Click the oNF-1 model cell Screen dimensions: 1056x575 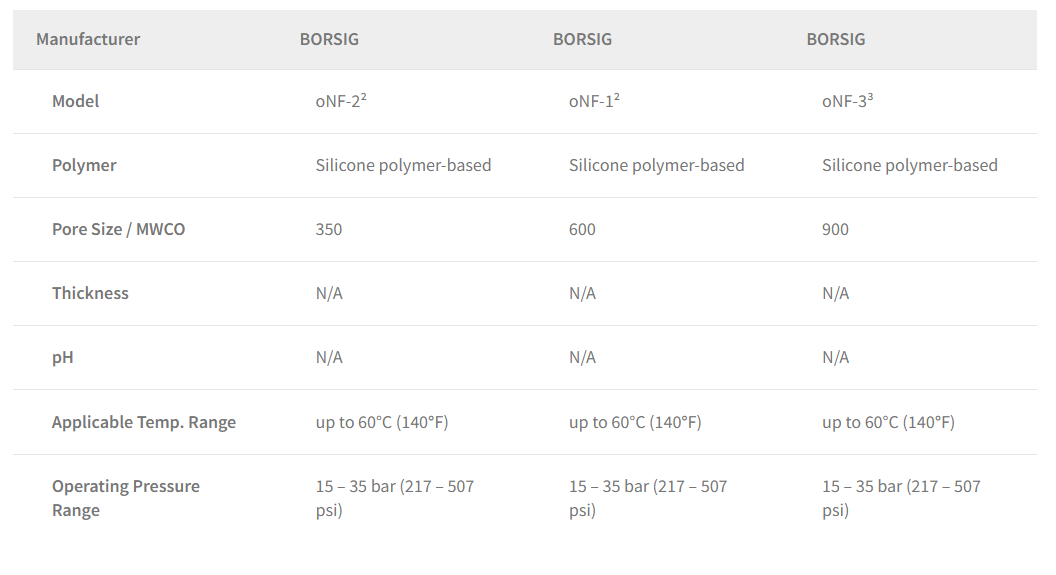coord(594,101)
